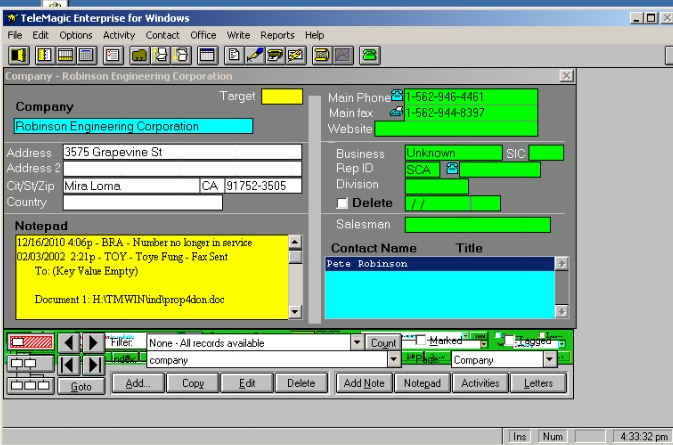Open the calendar grid toolbar icon
Screen dimensions: 673x445
pos(86,55)
